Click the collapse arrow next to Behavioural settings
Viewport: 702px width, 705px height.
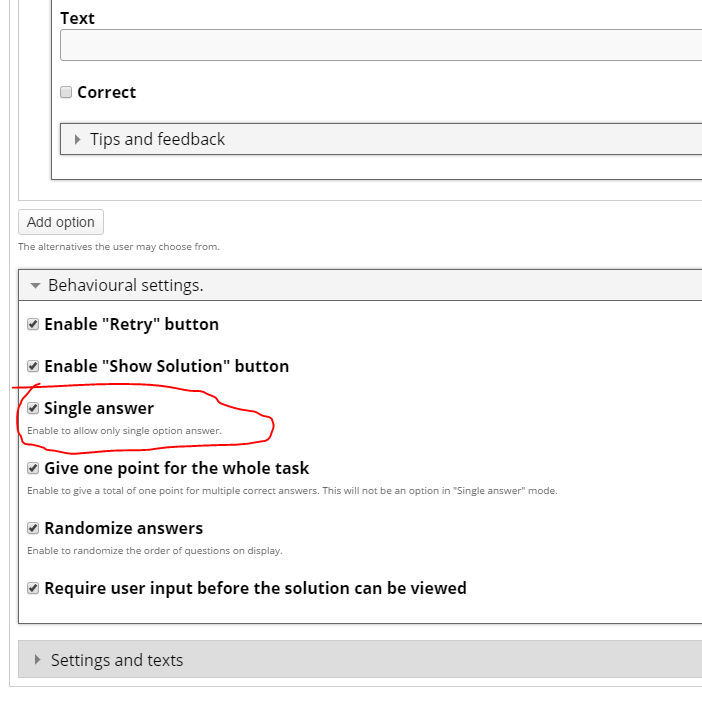tap(35, 285)
